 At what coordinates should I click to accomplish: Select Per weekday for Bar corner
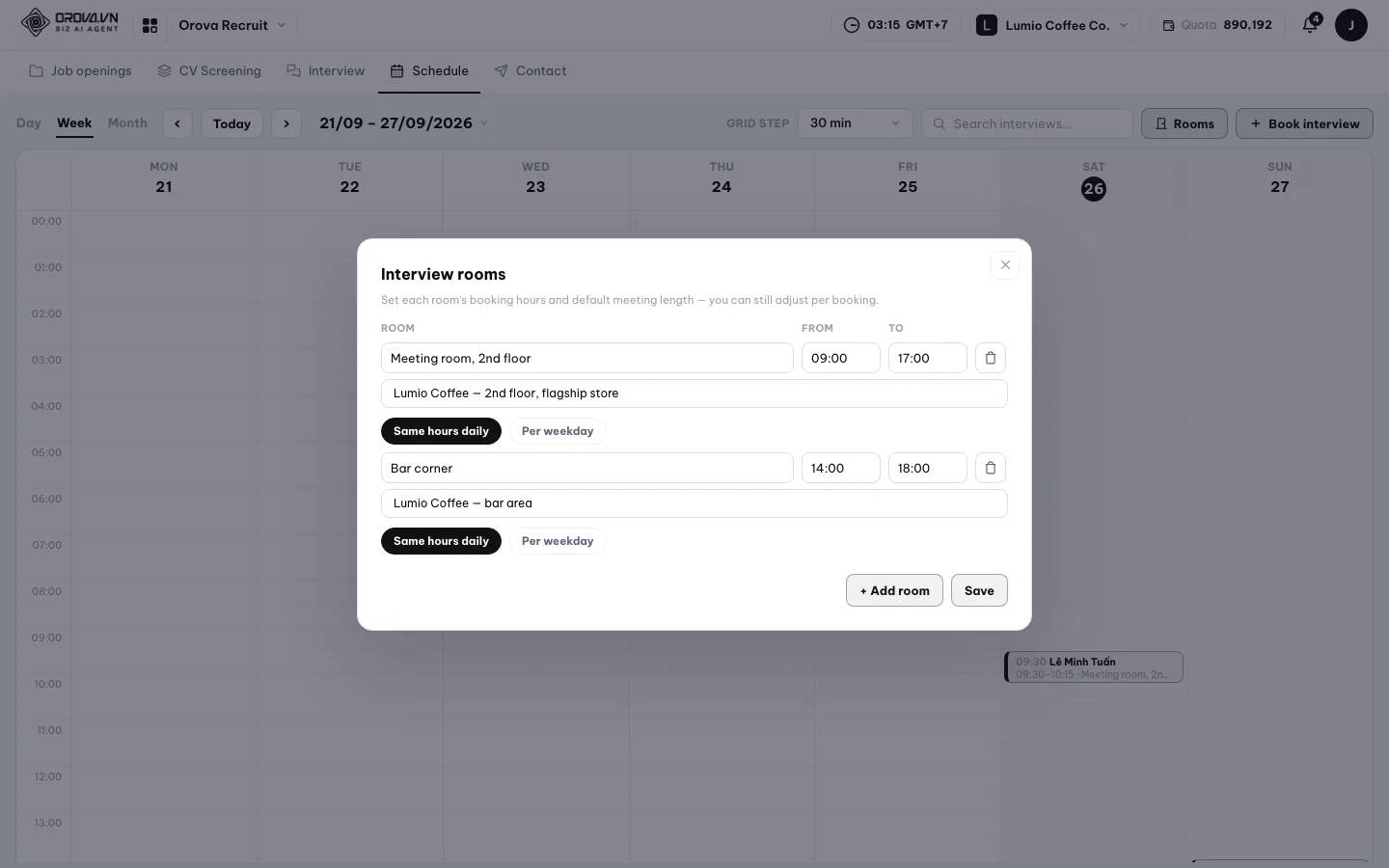[x=558, y=541]
